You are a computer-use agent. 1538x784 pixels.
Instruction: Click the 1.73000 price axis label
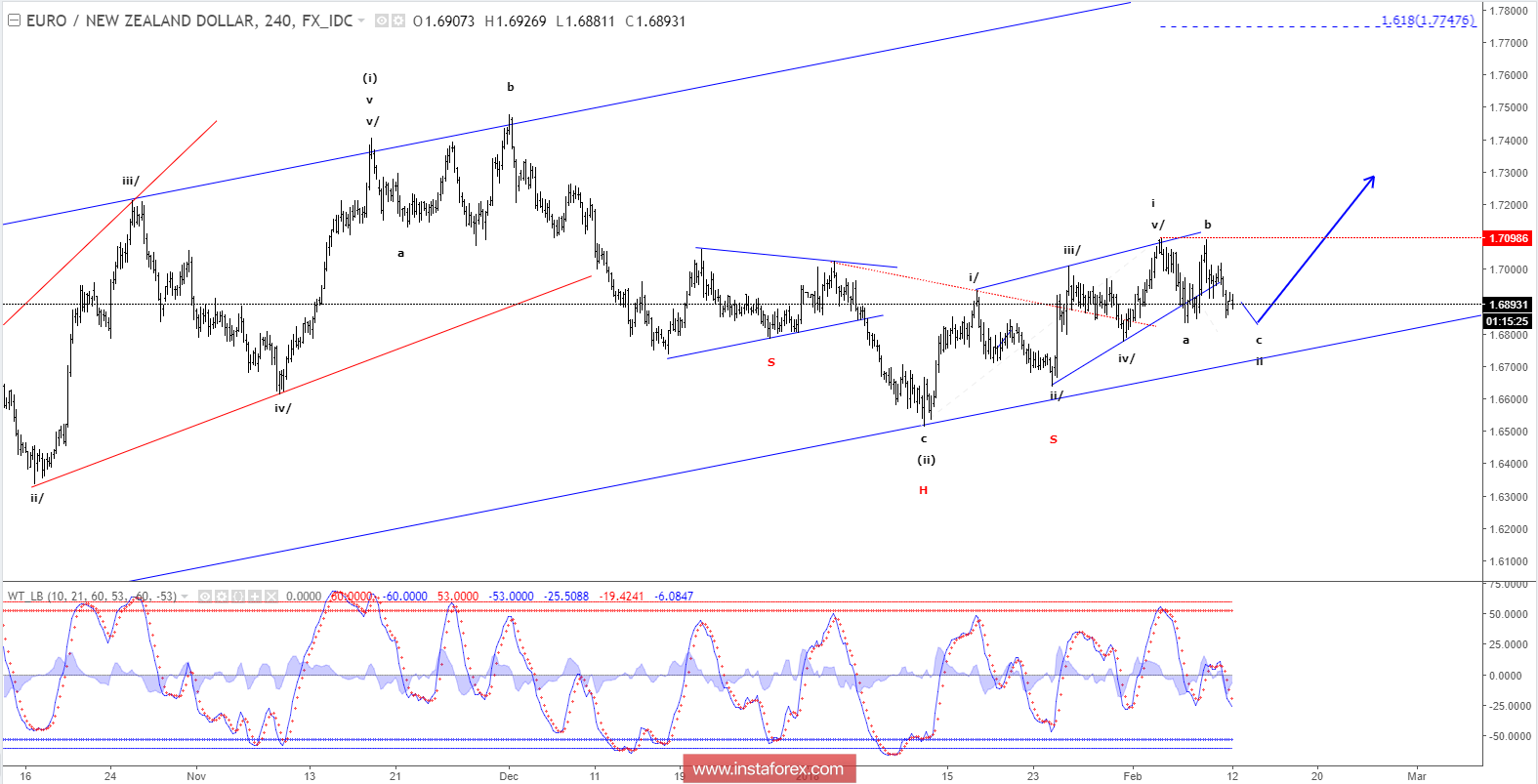[x=1511, y=173]
